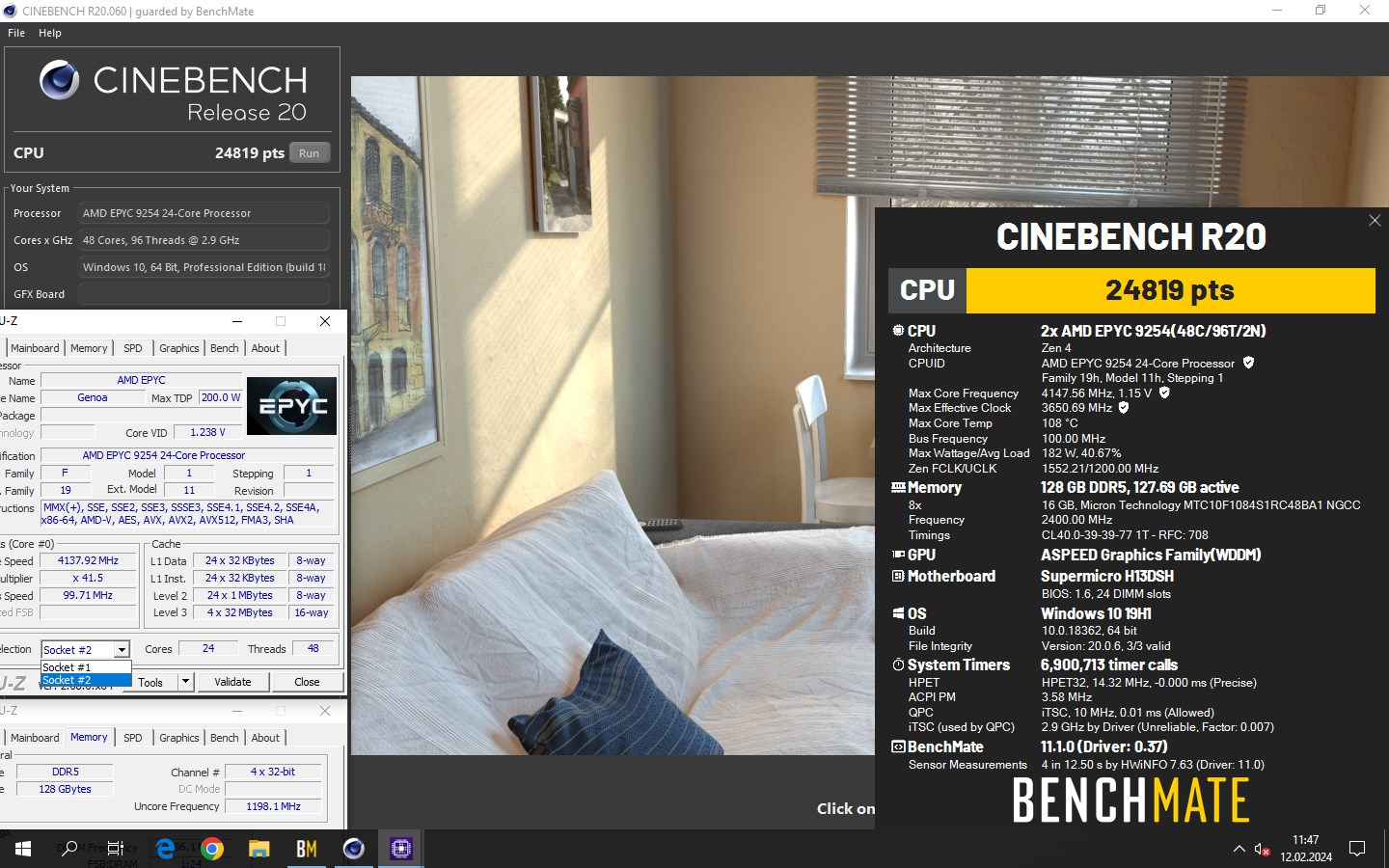Image resolution: width=1389 pixels, height=868 pixels.
Task: Open About tab in lower CPU-Z window
Action: click(x=265, y=738)
